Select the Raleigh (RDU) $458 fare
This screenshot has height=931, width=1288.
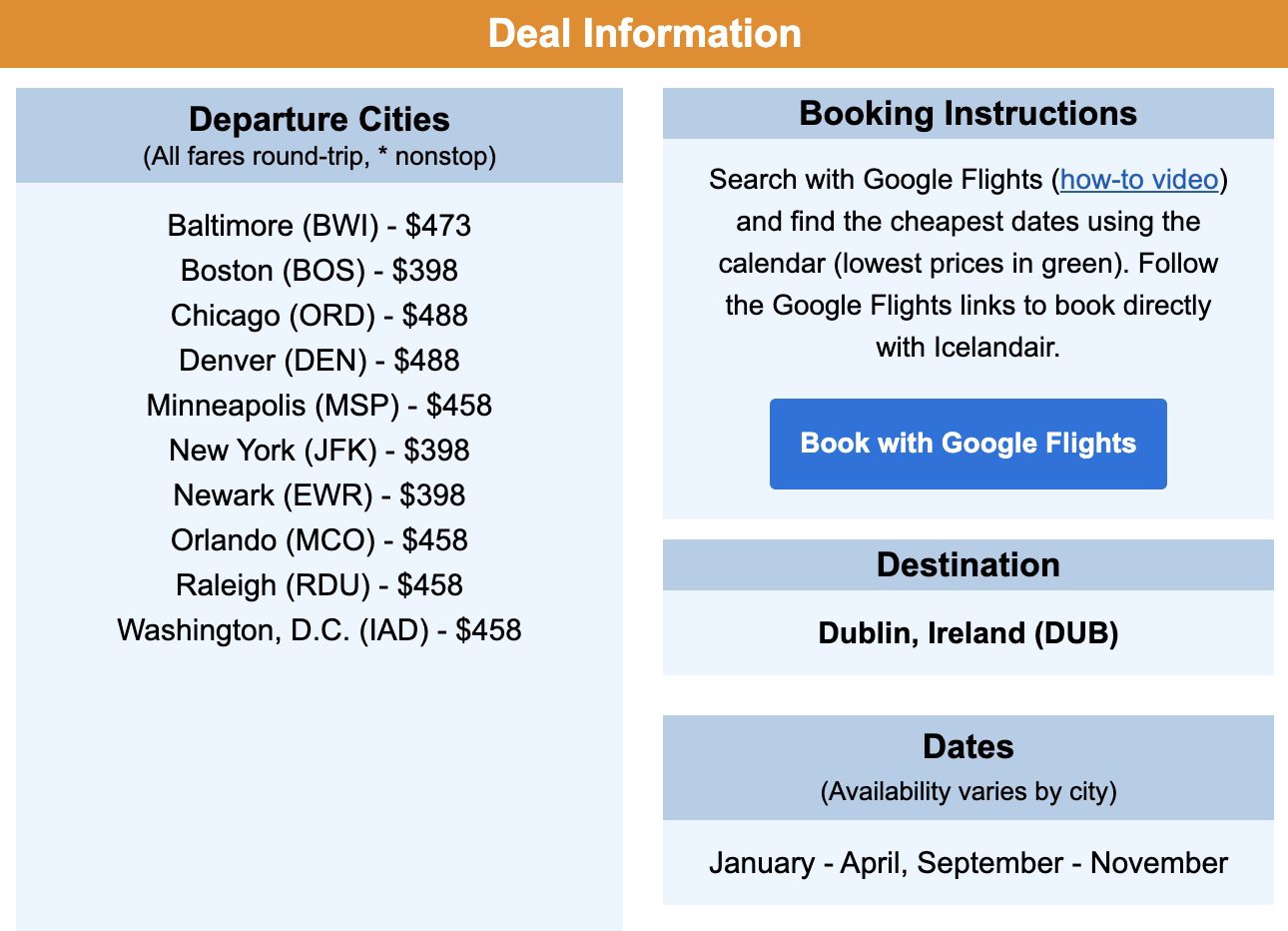(320, 585)
